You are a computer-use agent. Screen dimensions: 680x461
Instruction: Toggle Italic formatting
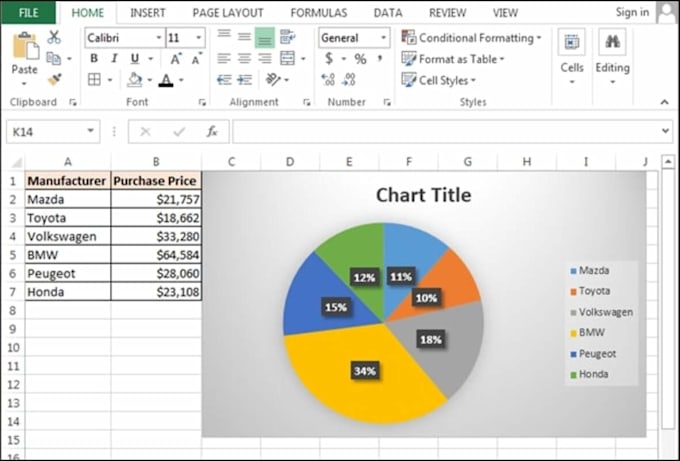(x=114, y=59)
